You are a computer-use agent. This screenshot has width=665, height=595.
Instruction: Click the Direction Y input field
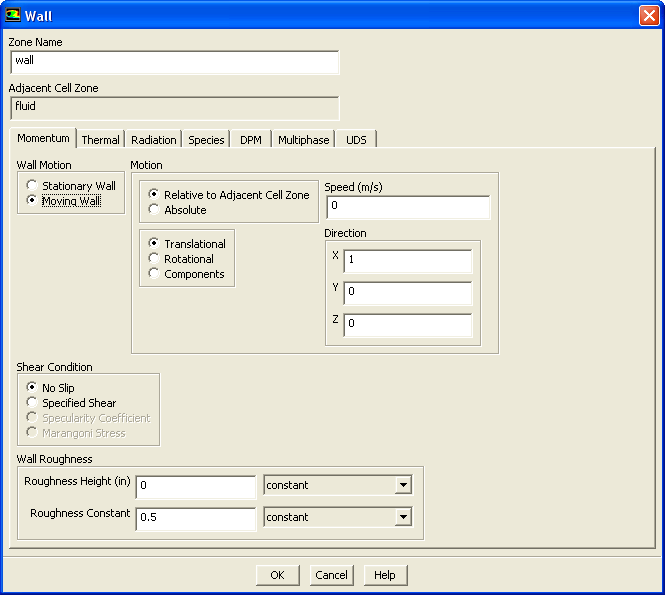click(x=408, y=293)
